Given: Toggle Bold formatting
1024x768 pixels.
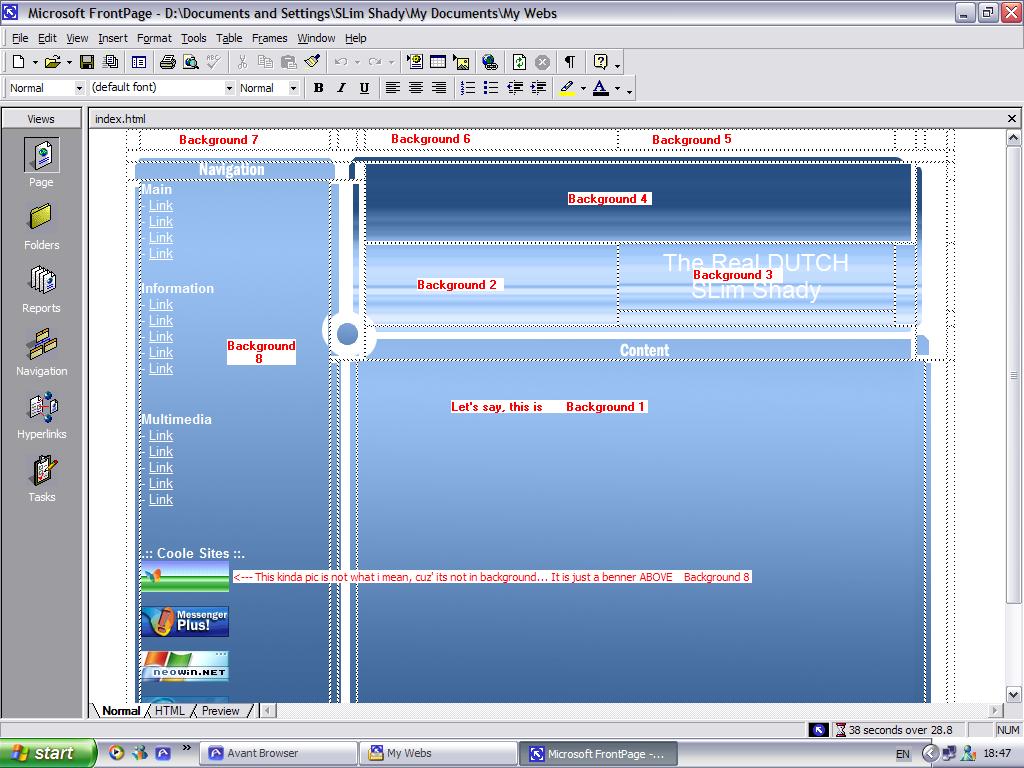Looking at the screenshot, I should [318, 88].
